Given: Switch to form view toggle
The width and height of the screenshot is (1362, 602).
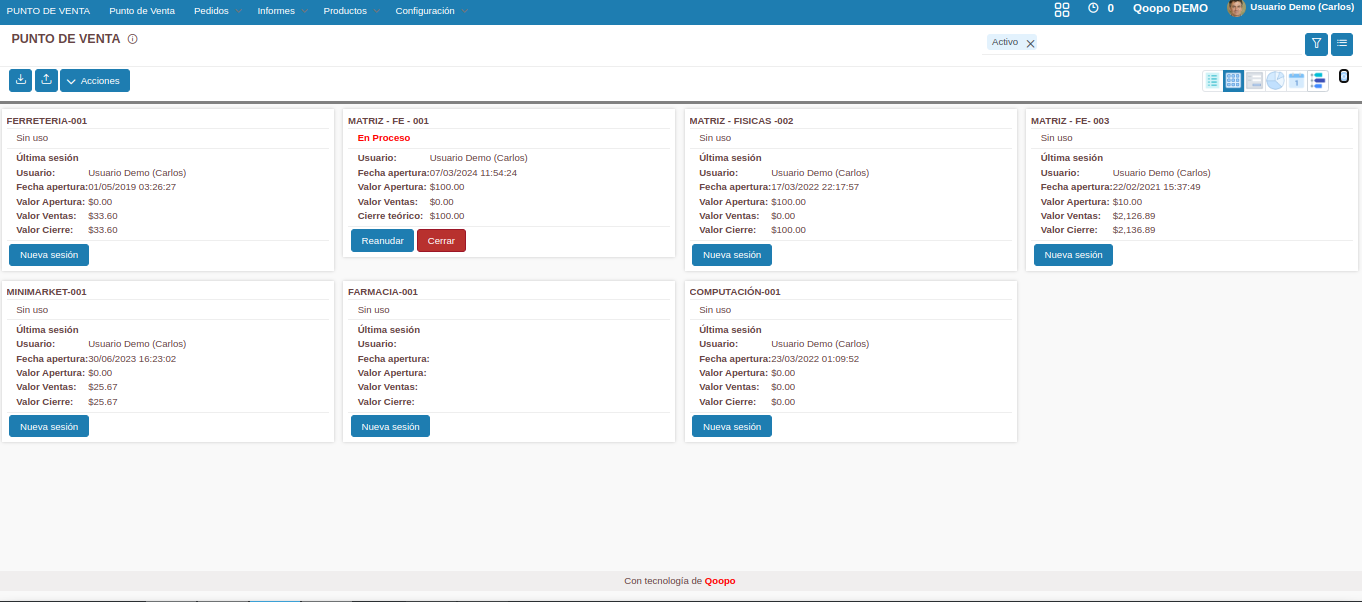Looking at the screenshot, I should (1254, 81).
